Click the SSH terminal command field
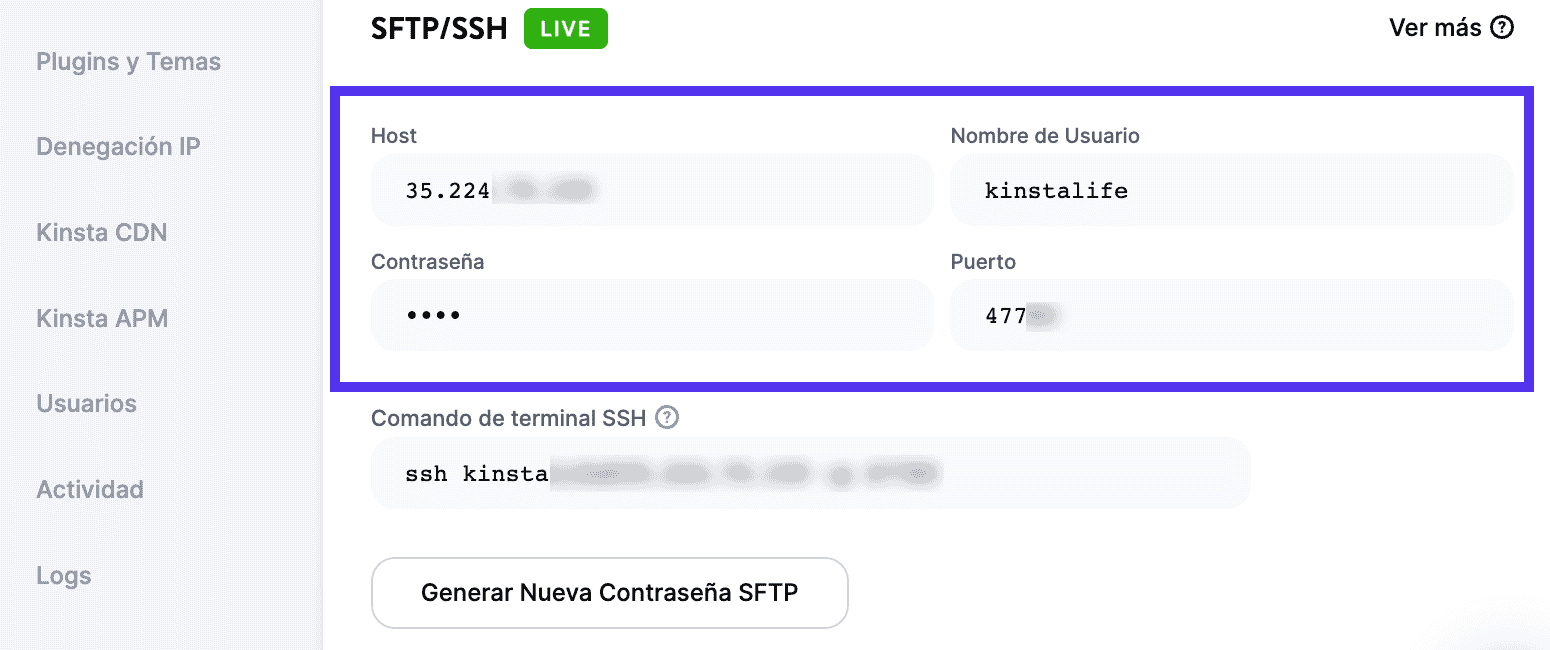This screenshot has width=1550, height=650. 810,473
